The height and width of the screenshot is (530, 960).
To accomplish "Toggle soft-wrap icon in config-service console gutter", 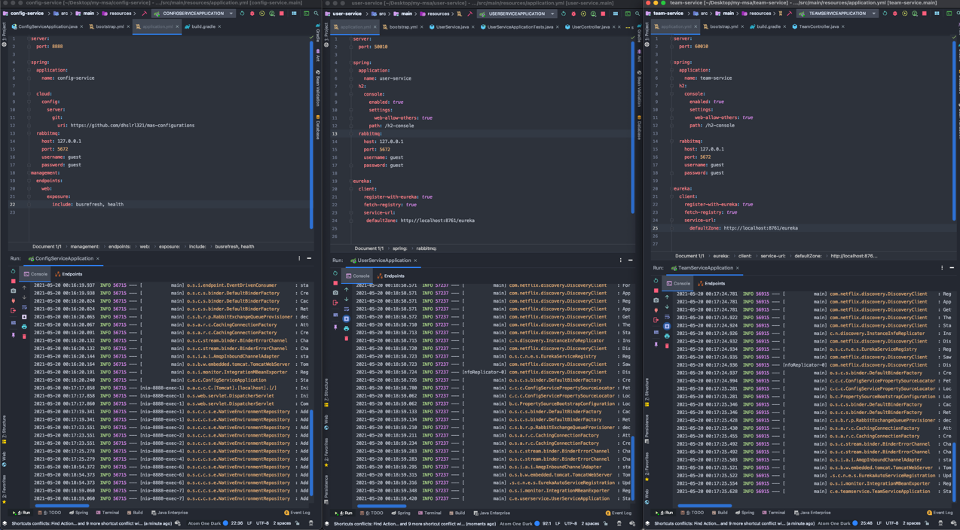I will coord(24,307).
